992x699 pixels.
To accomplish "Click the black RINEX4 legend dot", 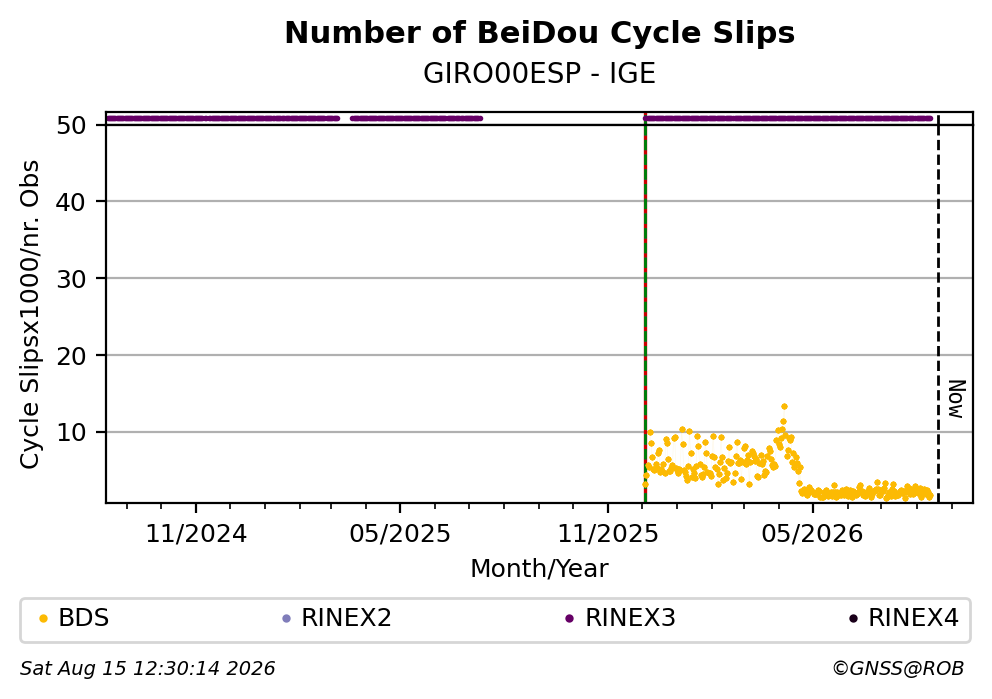I will [853, 619].
